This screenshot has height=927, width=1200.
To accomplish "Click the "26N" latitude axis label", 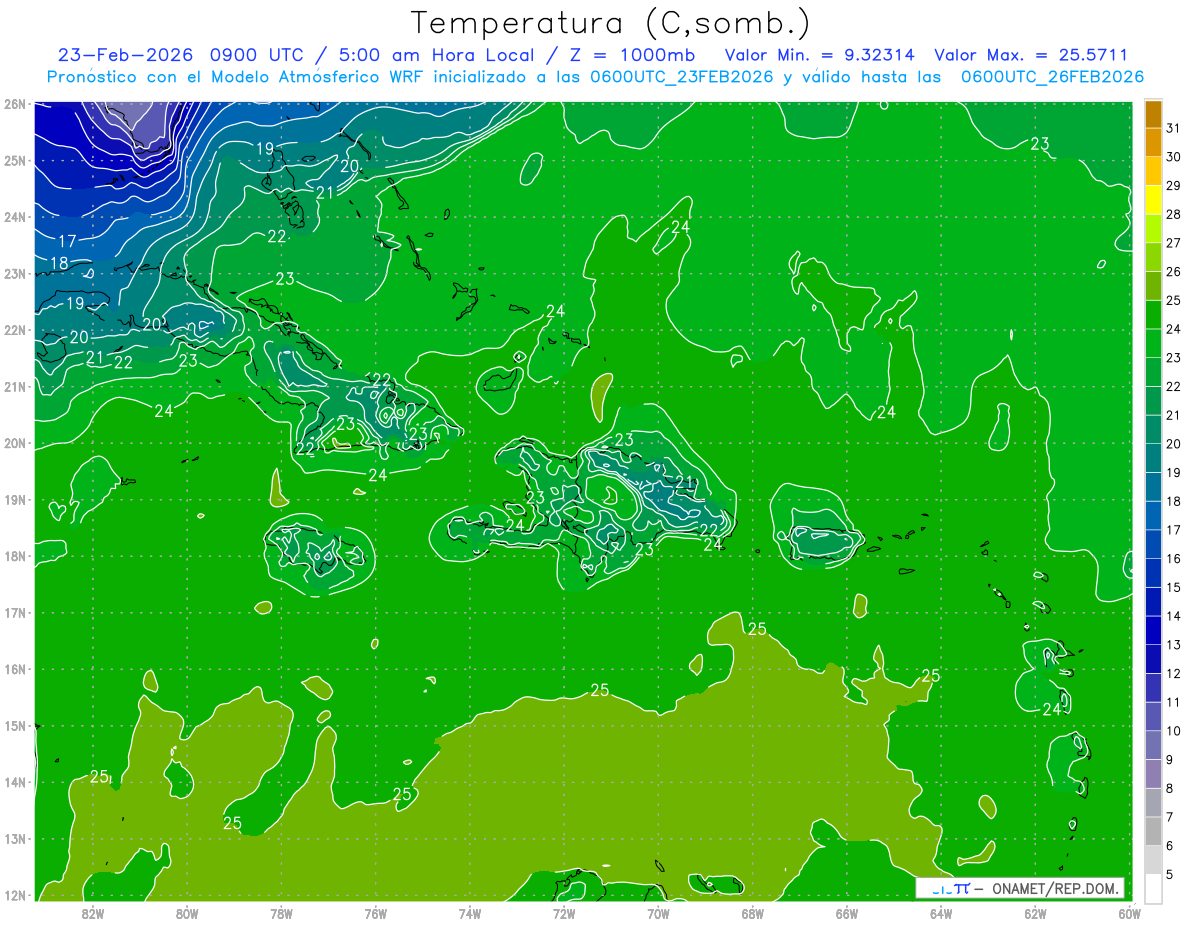I will [14, 104].
